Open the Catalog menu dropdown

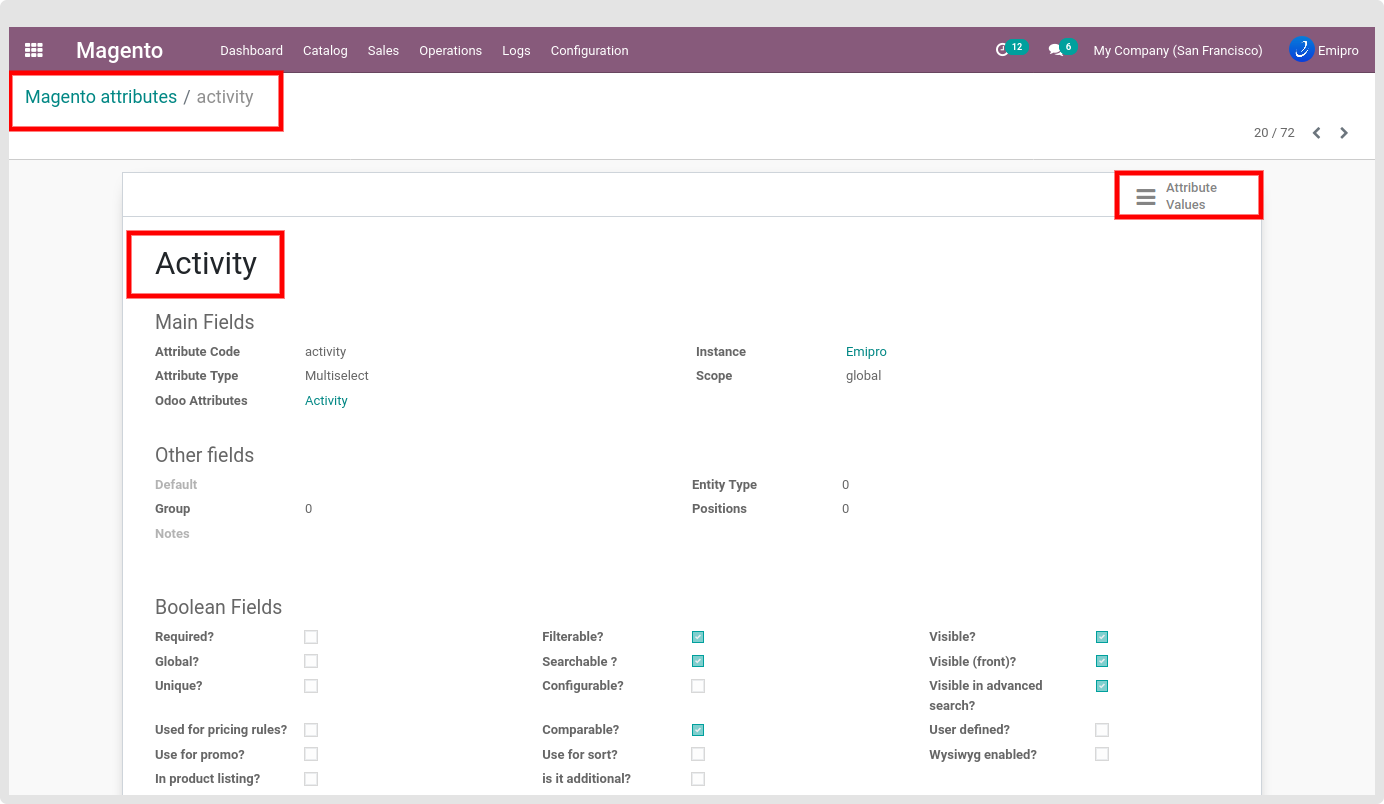[325, 51]
